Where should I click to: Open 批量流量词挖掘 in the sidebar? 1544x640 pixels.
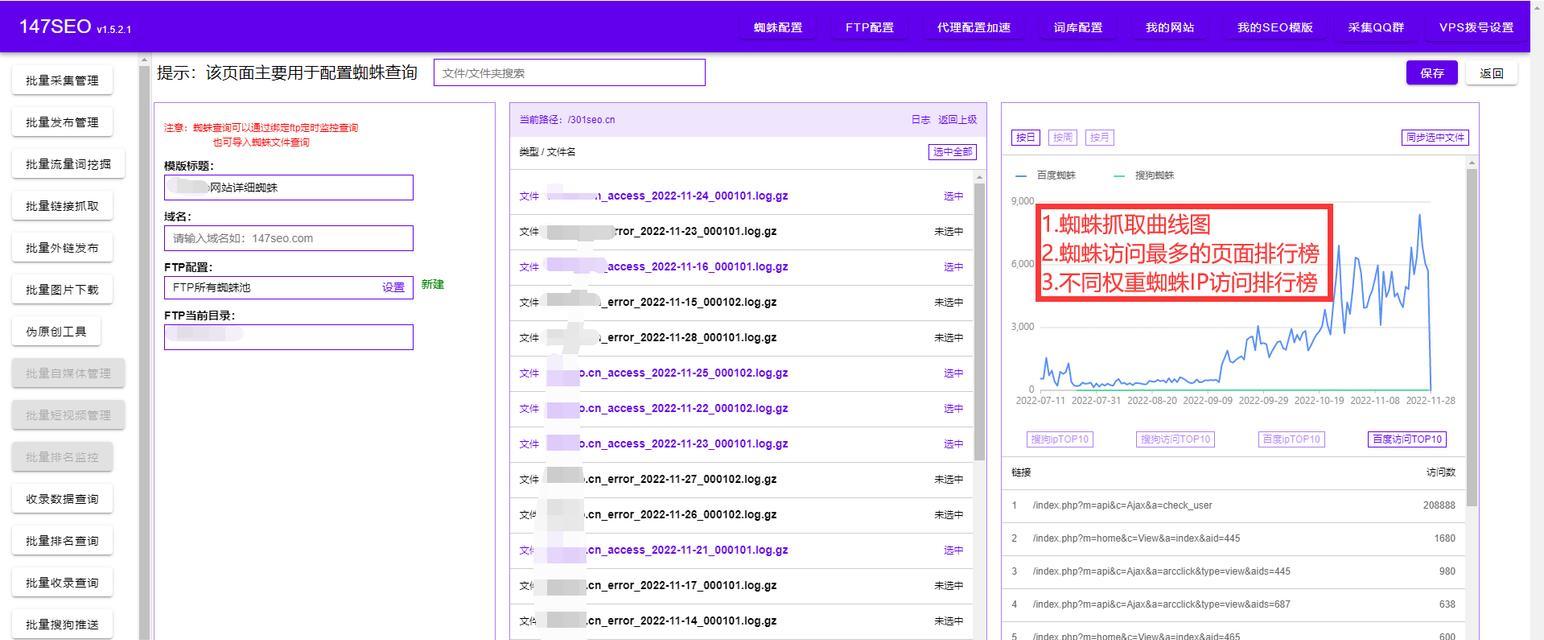[68, 165]
